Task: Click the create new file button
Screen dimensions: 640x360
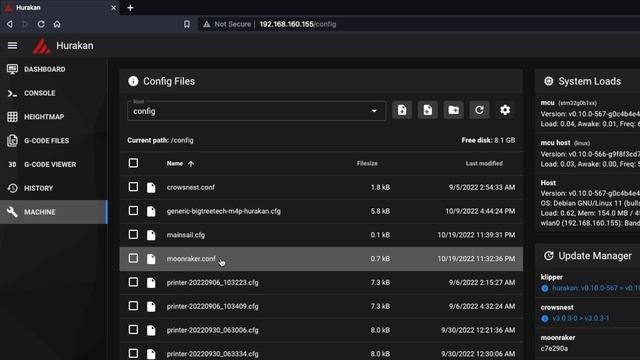Action: pos(427,110)
